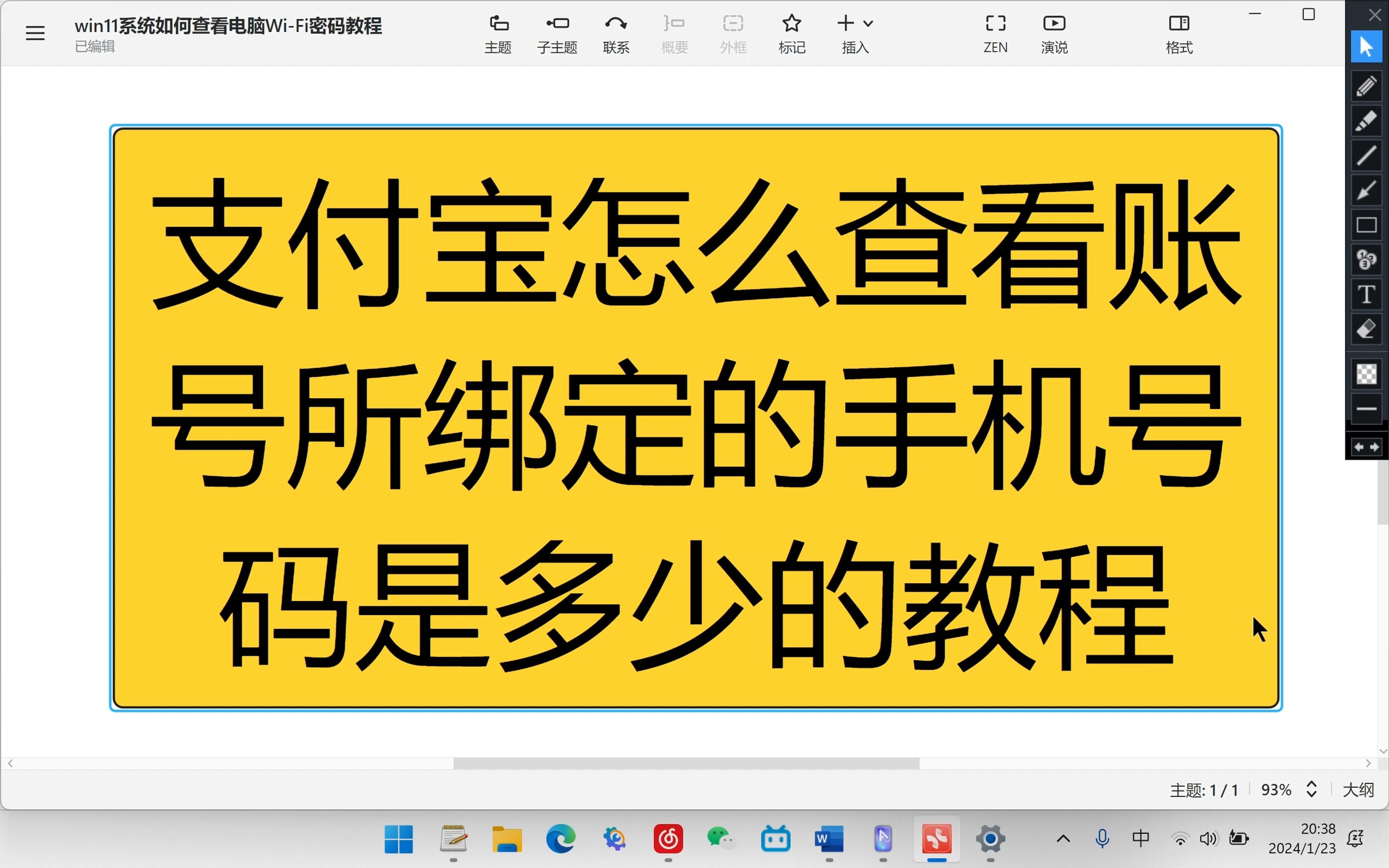Click the Xmind icon in taskbar
The height and width of the screenshot is (868, 1389).
tap(937, 839)
